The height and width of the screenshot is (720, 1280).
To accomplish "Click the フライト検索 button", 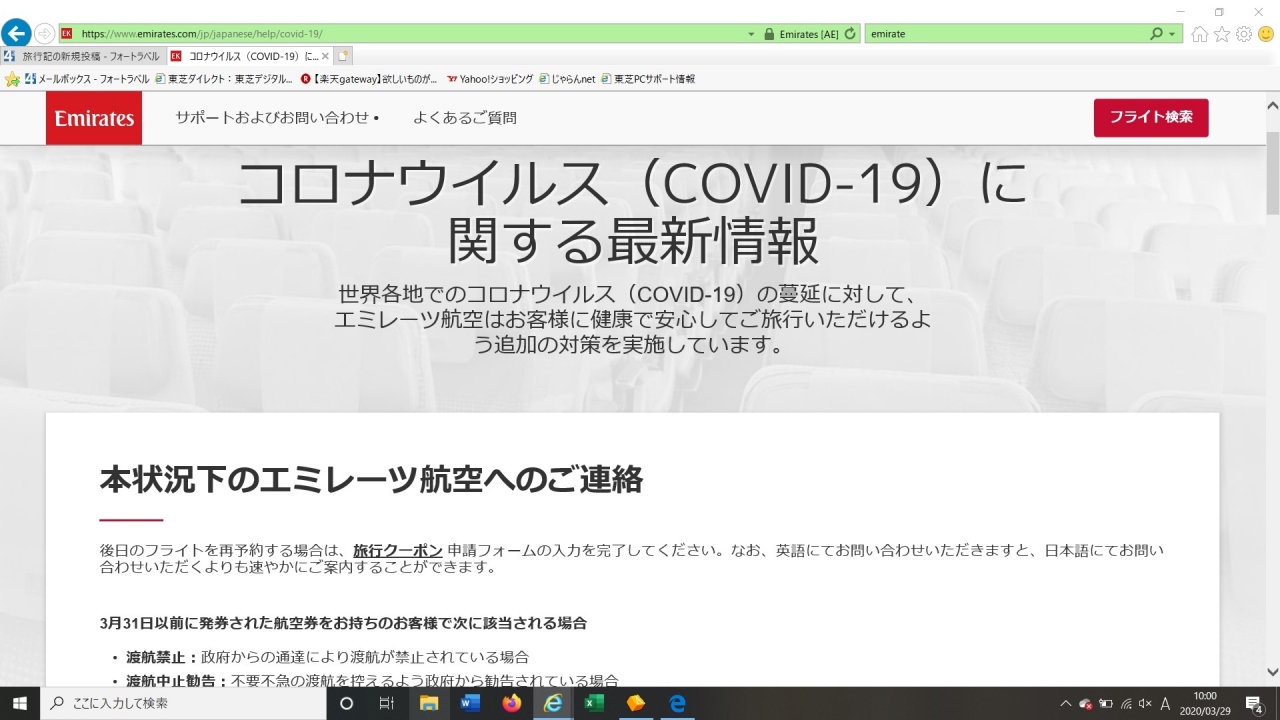I will click(1151, 117).
